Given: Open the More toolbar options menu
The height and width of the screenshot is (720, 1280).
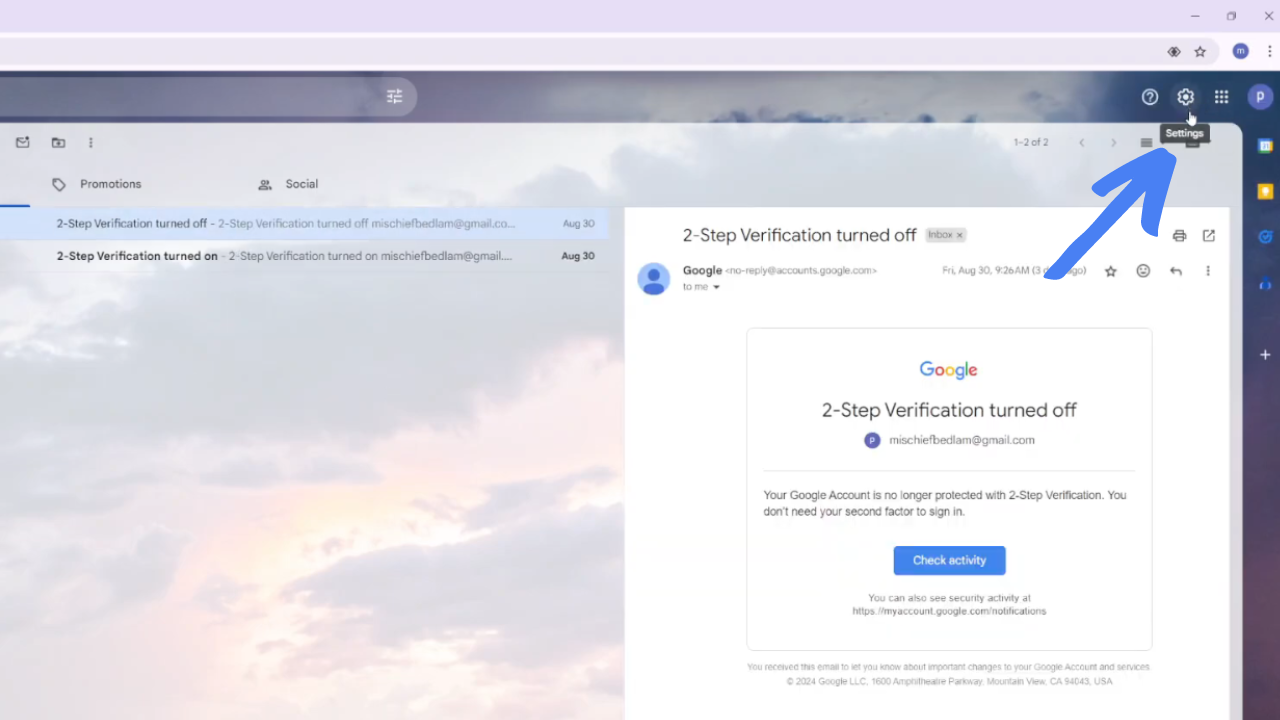Looking at the screenshot, I should pyautogui.click(x=91, y=143).
